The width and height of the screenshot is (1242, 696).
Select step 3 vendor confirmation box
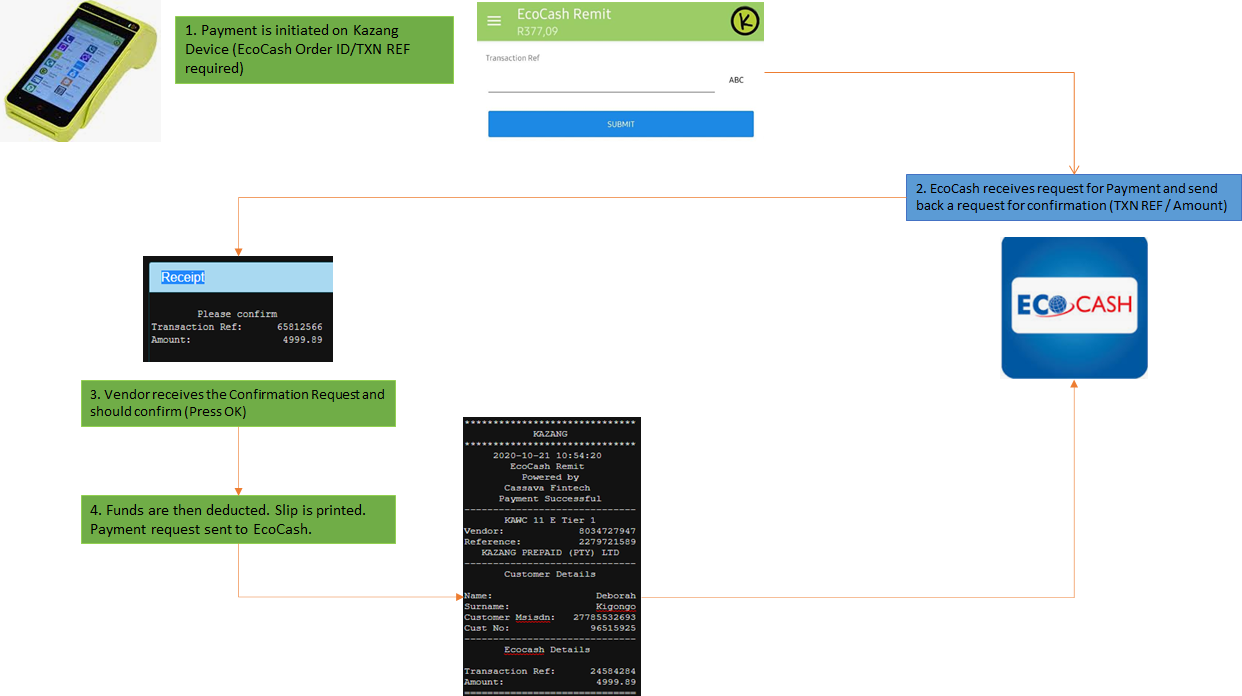coord(238,403)
